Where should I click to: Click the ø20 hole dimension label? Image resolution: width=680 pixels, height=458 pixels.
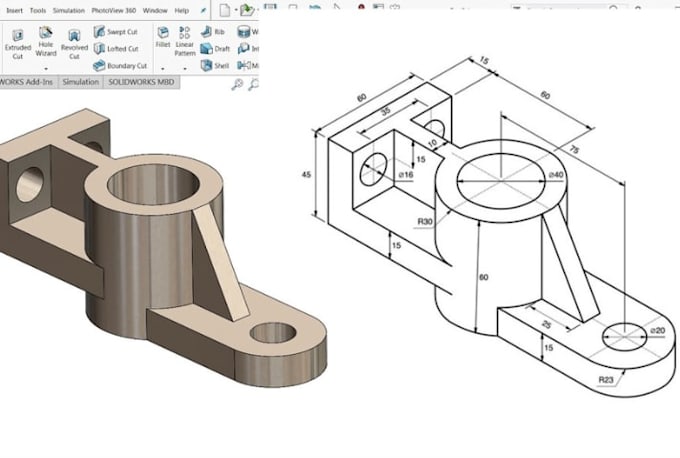tap(657, 330)
